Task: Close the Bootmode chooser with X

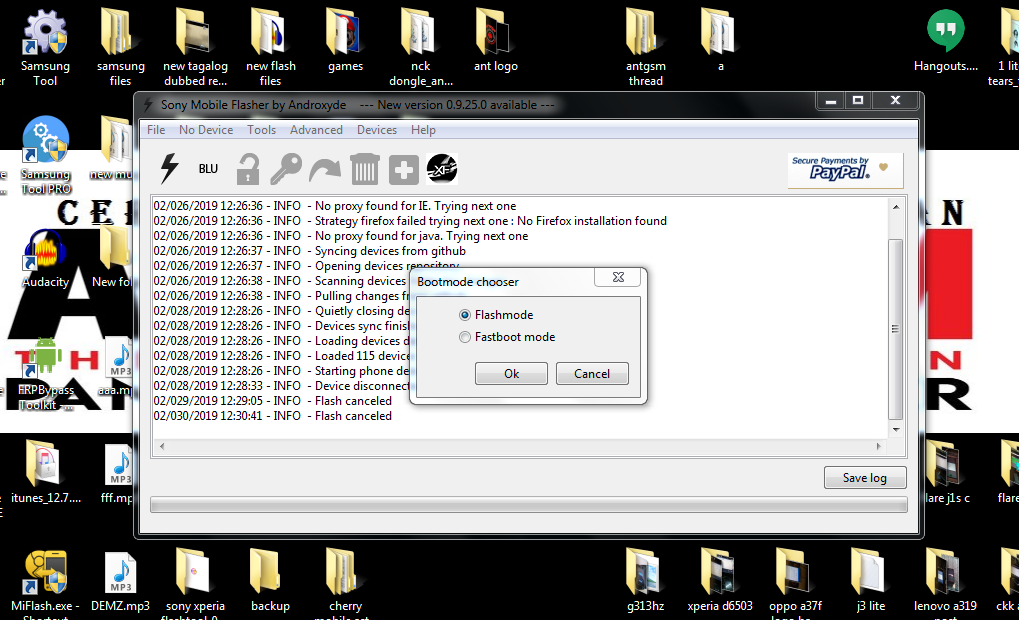Action: (x=618, y=277)
